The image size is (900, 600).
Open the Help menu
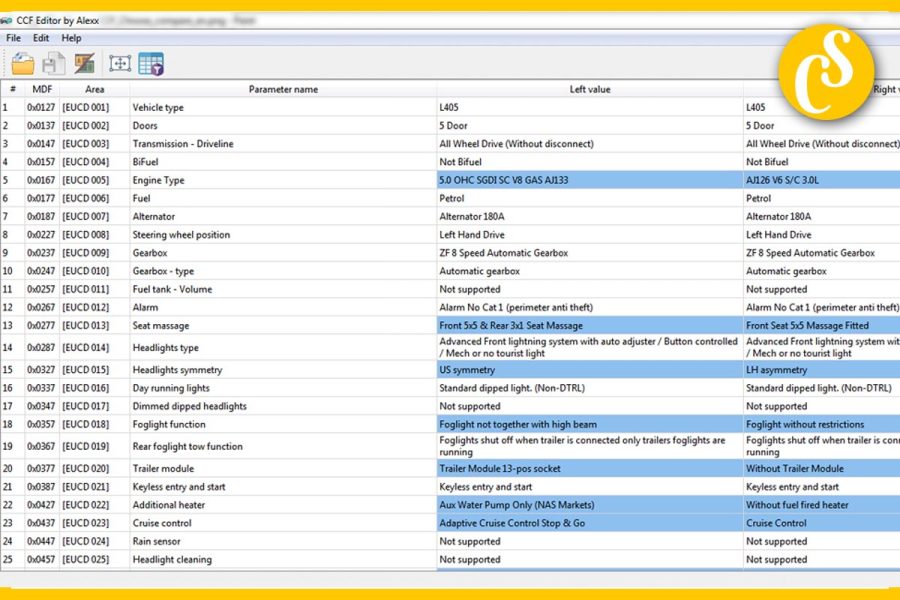71,38
